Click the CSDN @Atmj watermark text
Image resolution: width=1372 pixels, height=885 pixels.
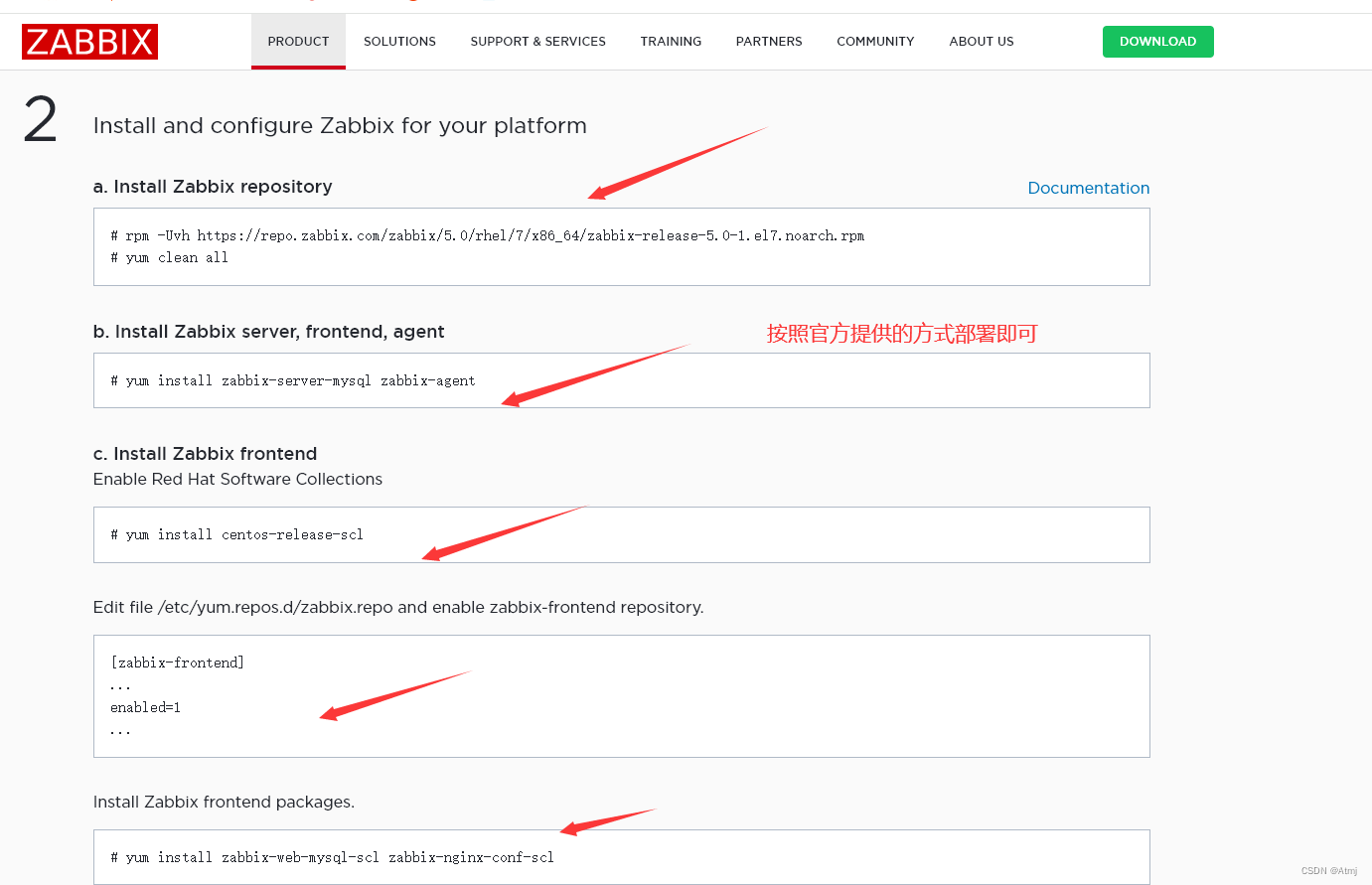pos(1329,871)
